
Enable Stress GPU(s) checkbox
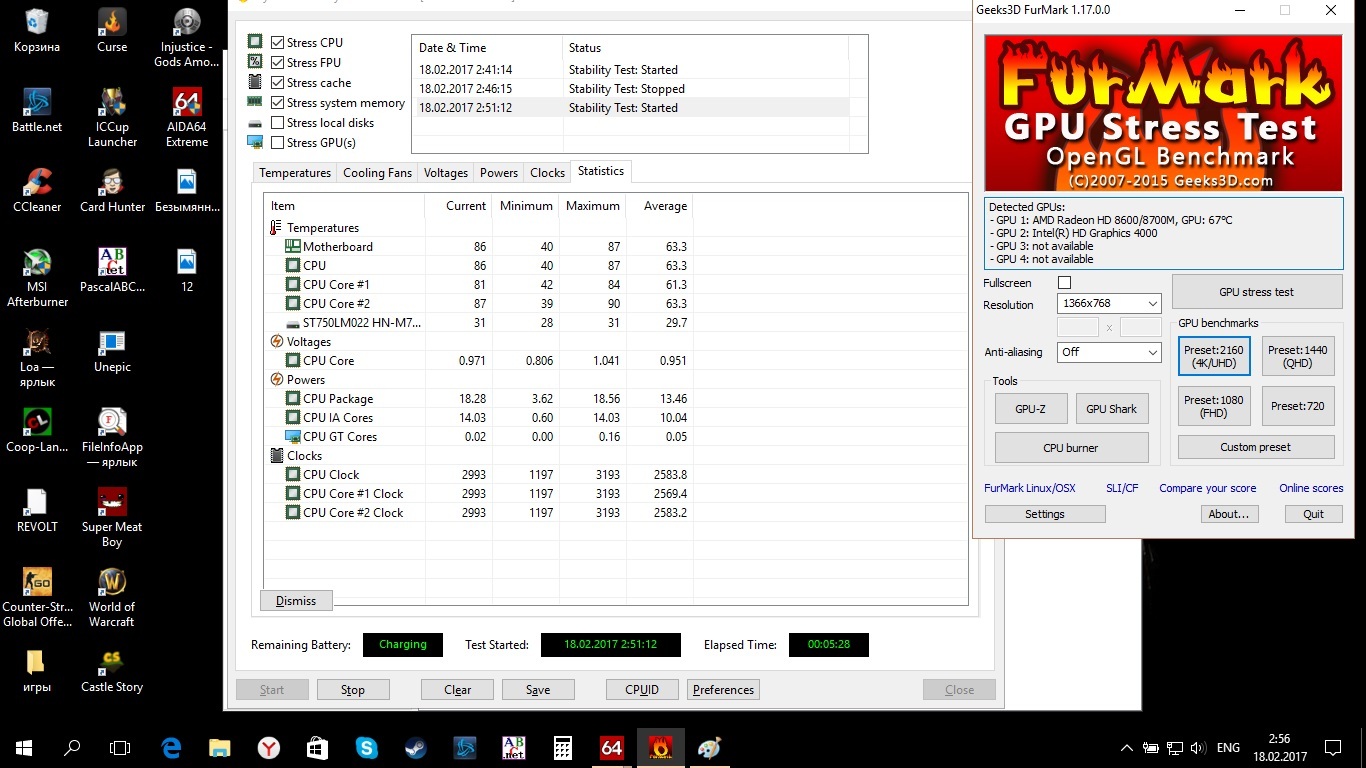coord(277,143)
